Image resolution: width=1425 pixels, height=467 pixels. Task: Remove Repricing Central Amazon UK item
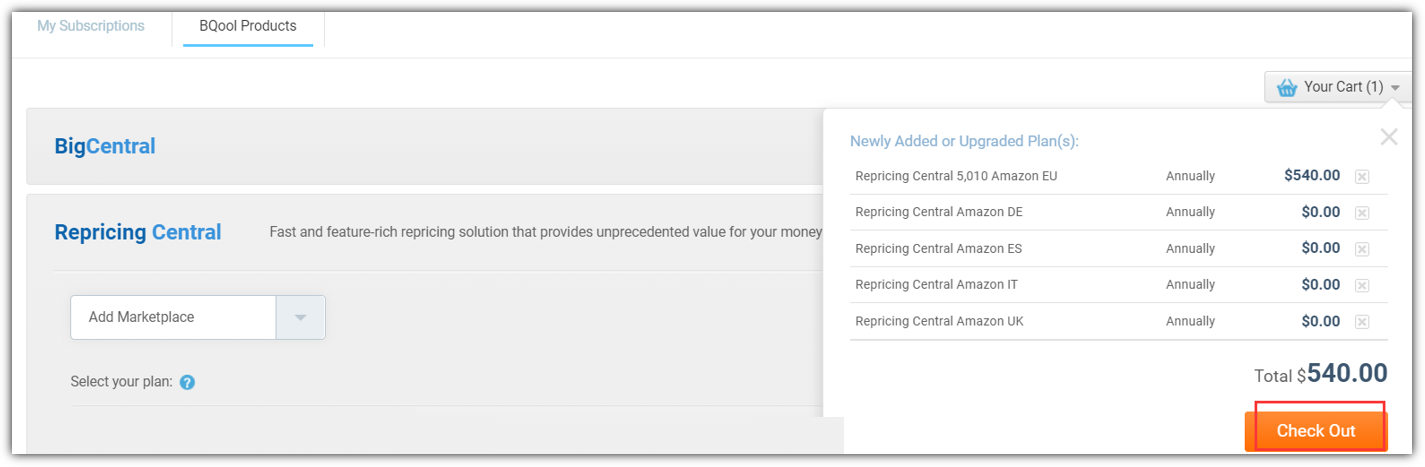(1362, 322)
